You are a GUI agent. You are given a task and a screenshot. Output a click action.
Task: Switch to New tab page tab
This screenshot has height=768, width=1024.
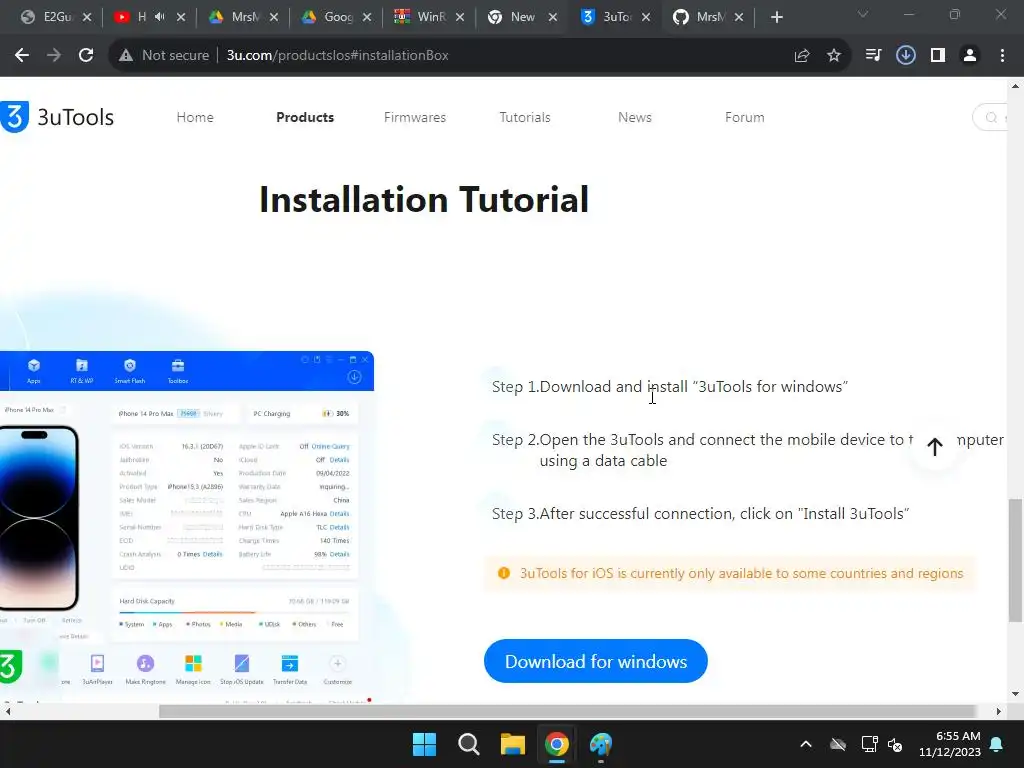(522, 18)
